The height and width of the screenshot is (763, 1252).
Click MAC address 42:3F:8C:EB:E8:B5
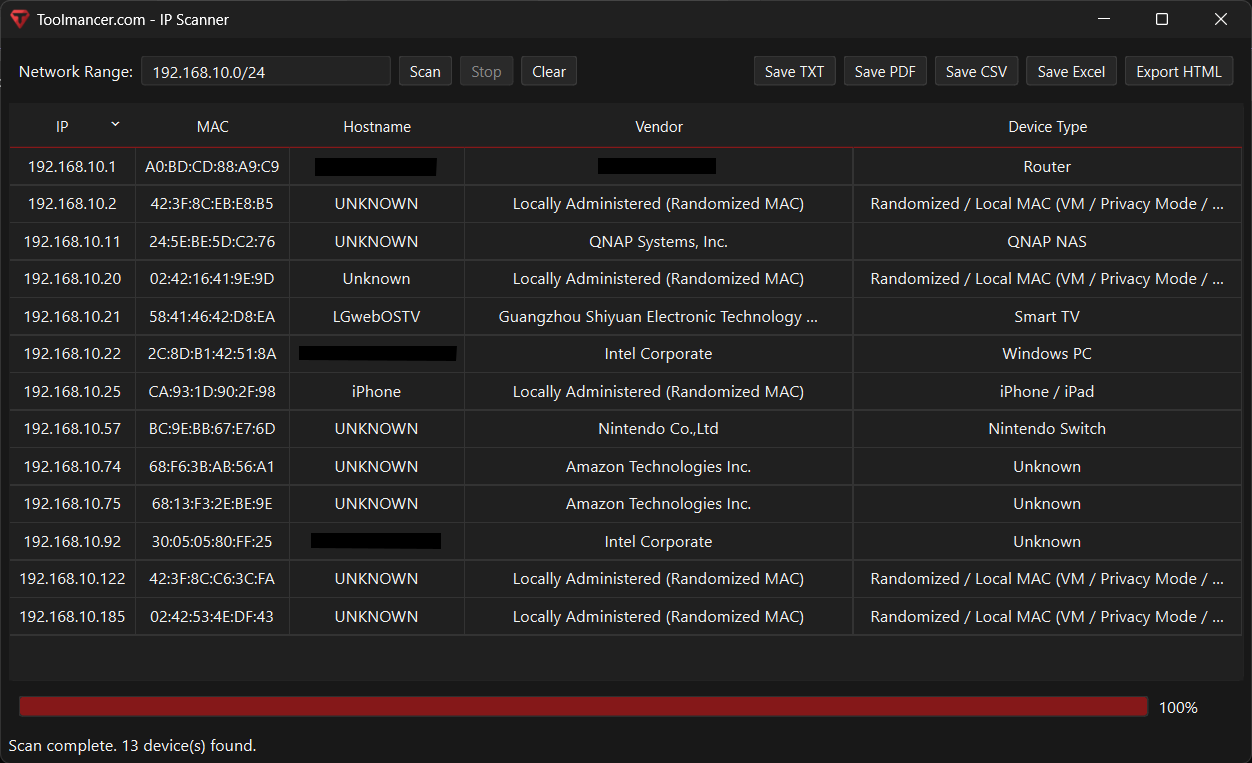click(x=212, y=204)
